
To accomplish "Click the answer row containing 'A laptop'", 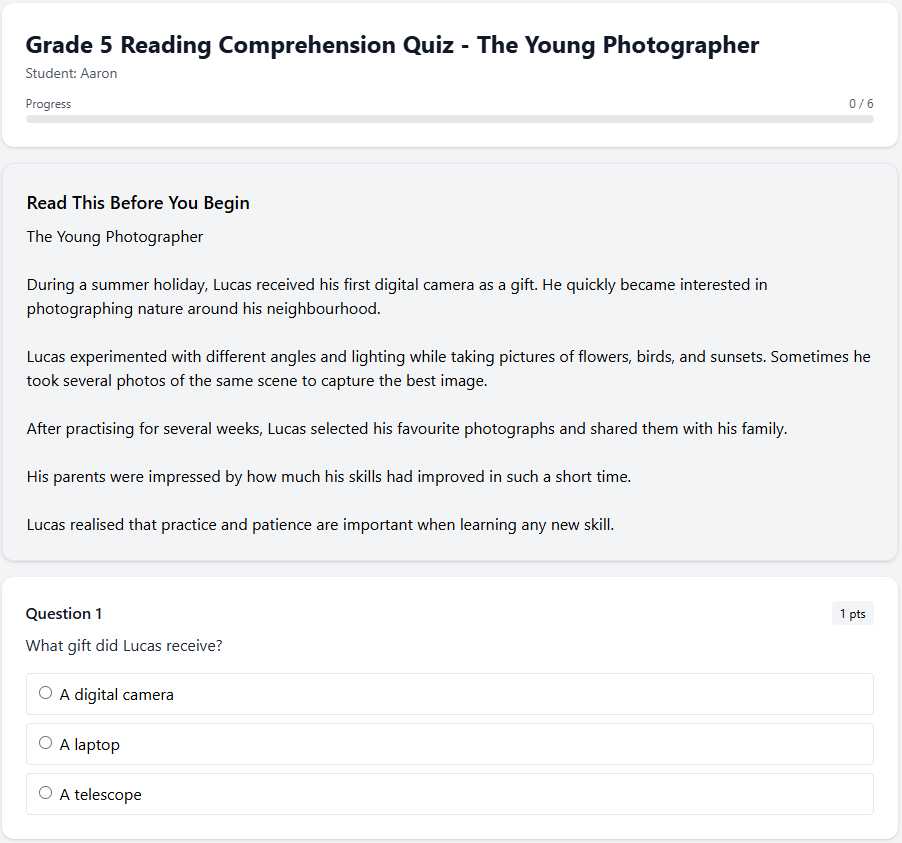I will point(449,743).
